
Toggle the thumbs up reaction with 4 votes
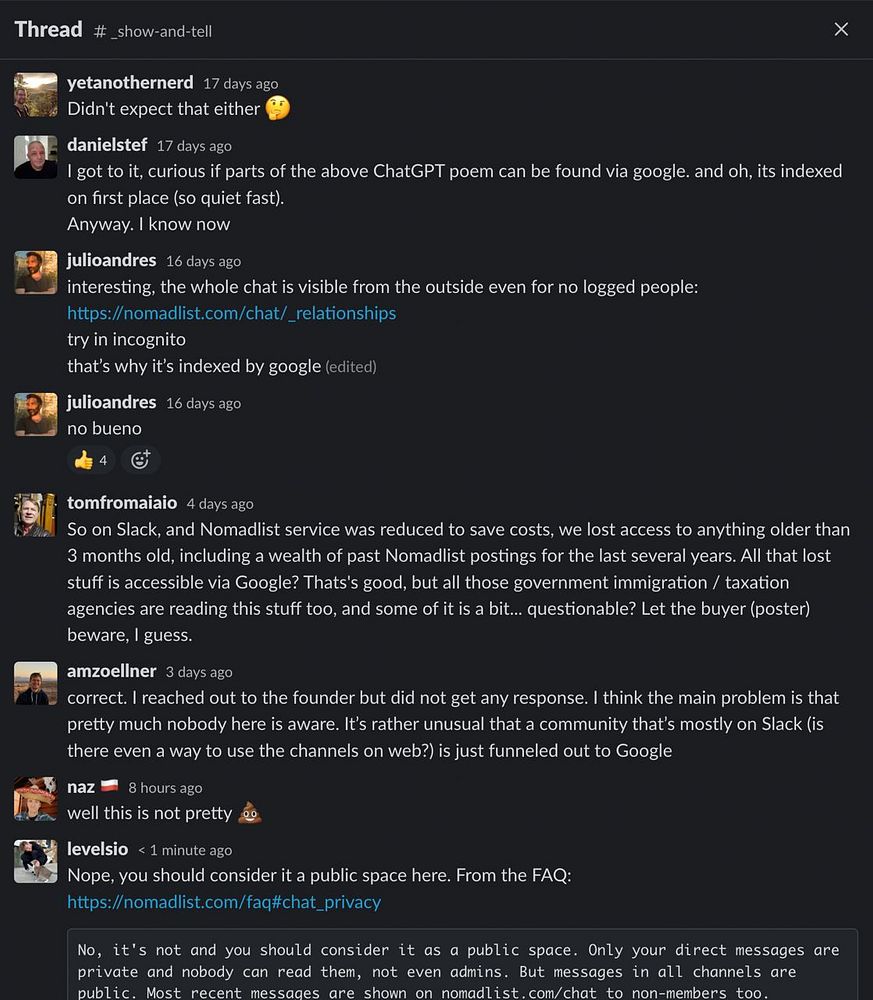tap(91, 460)
